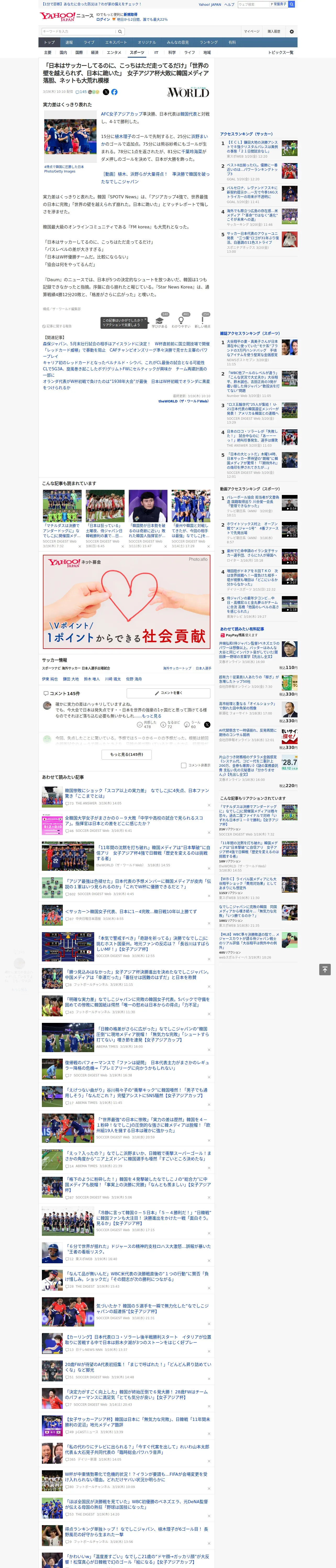
Task: Open 速報 navigation tab
Action: point(69,43)
